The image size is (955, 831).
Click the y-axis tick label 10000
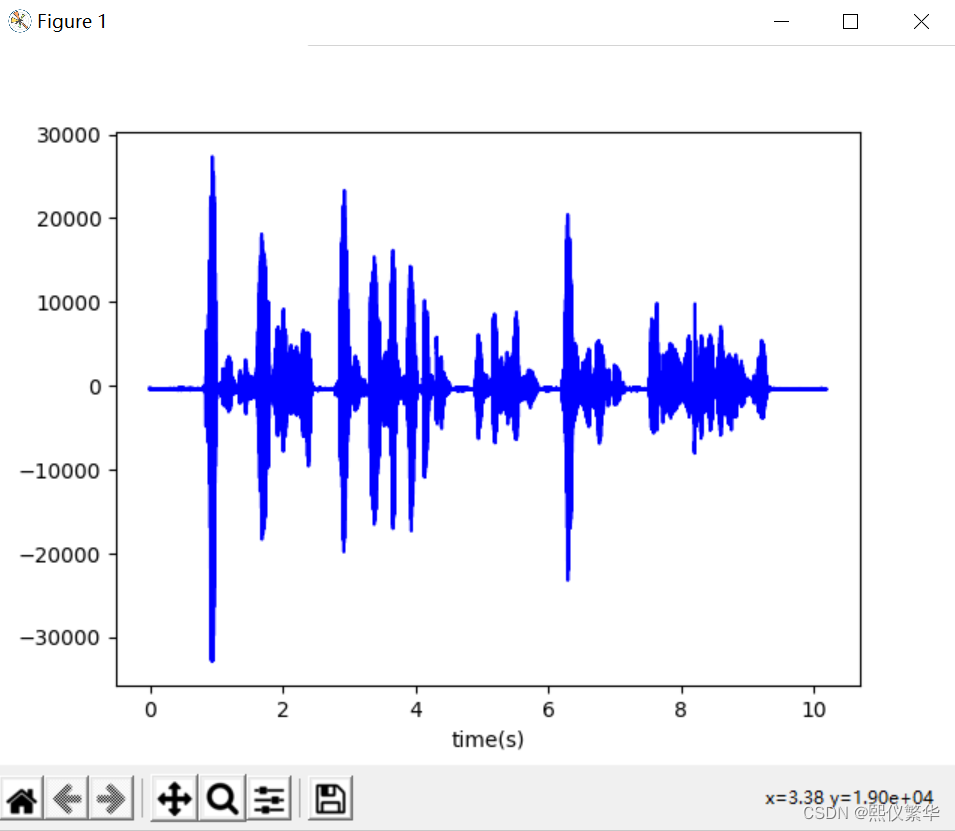click(x=68, y=303)
